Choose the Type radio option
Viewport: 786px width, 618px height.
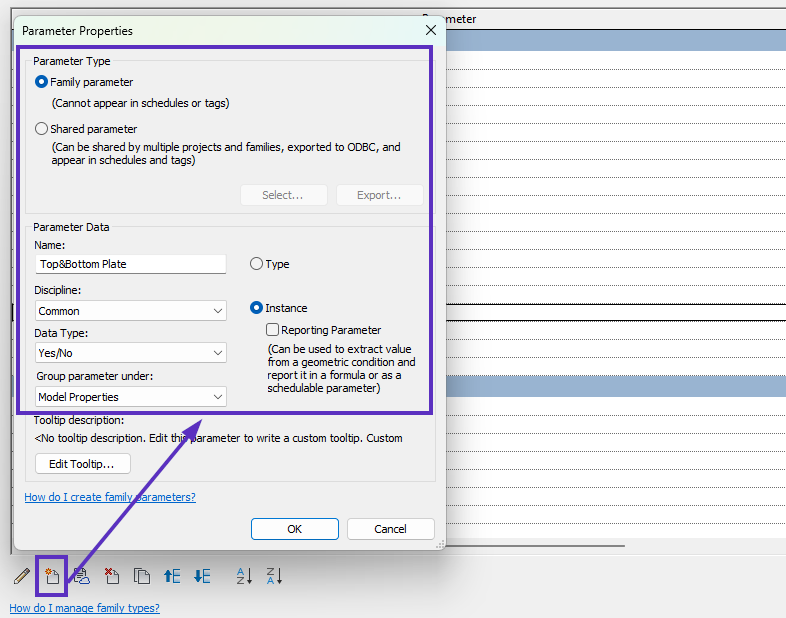point(257,264)
